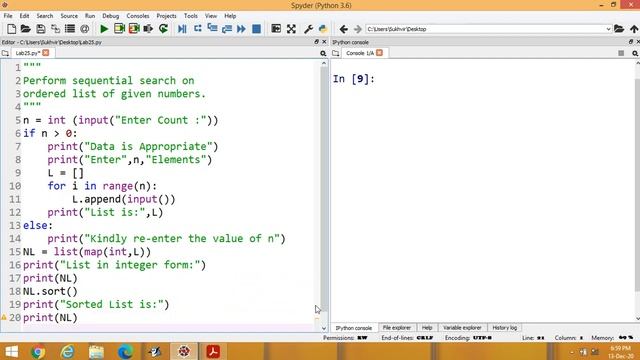The height and width of the screenshot is (360, 640).
Task: Switch to IPython console bottom tab
Action: (x=354, y=328)
